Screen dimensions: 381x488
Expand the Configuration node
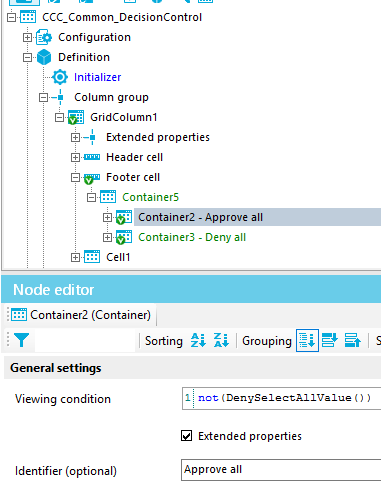(x=27, y=37)
